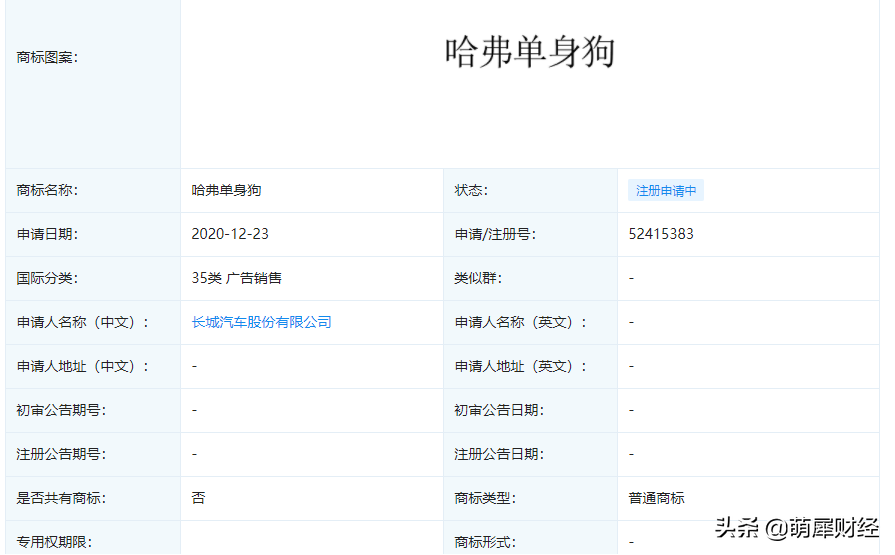895x555 pixels.
Task: Select the 是否共有商标 label
Action: click(61, 498)
